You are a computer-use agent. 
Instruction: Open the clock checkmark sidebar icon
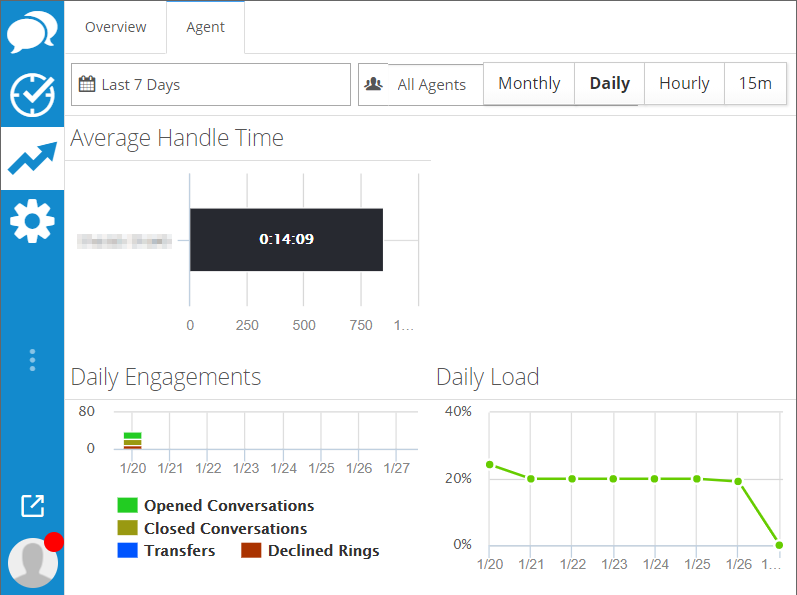click(x=32, y=95)
